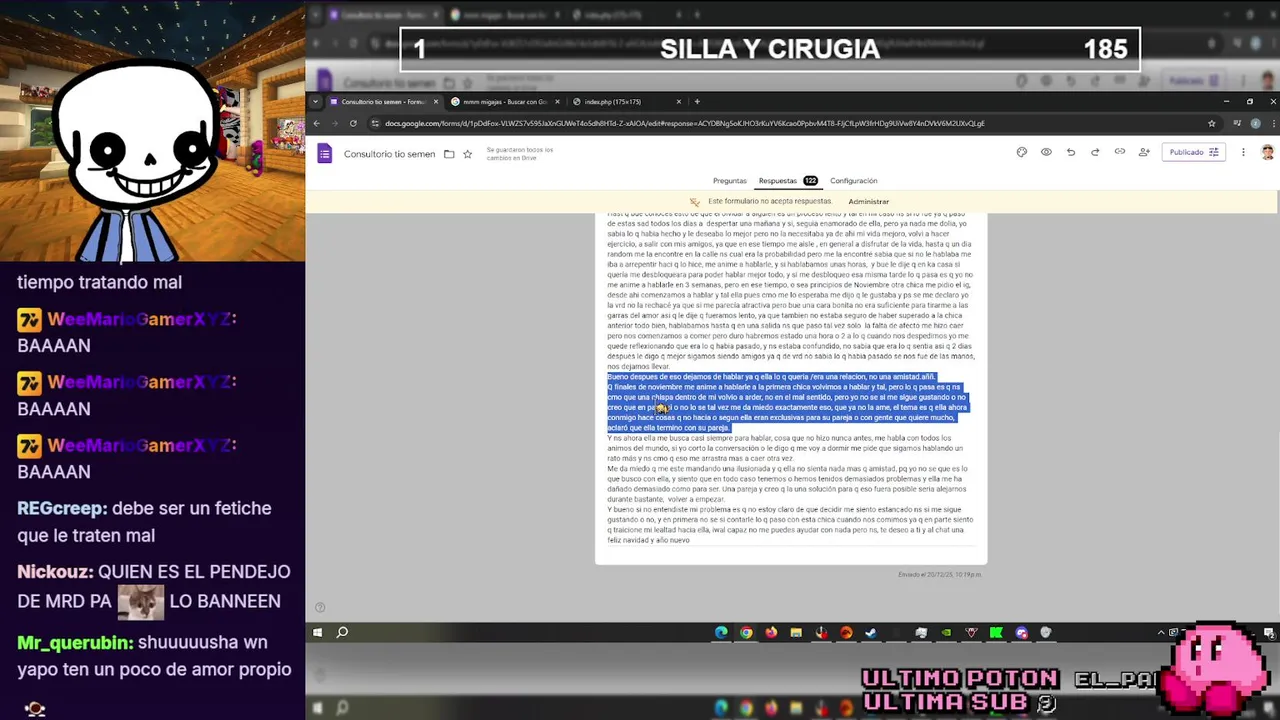The image size is (1280, 720).
Task: Add collaborators icon
Action: pos(1144,152)
